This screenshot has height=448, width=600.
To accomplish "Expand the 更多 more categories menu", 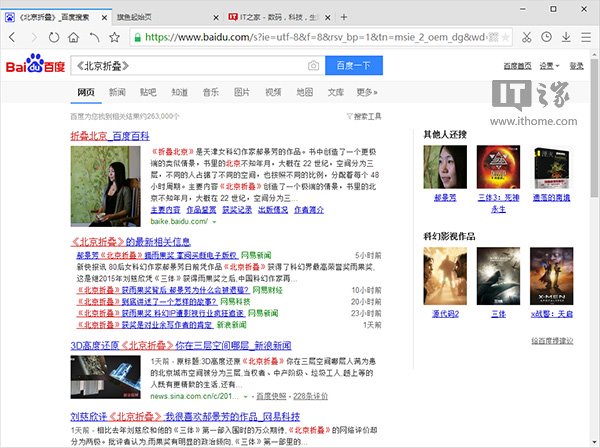I will (x=367, y=92).
